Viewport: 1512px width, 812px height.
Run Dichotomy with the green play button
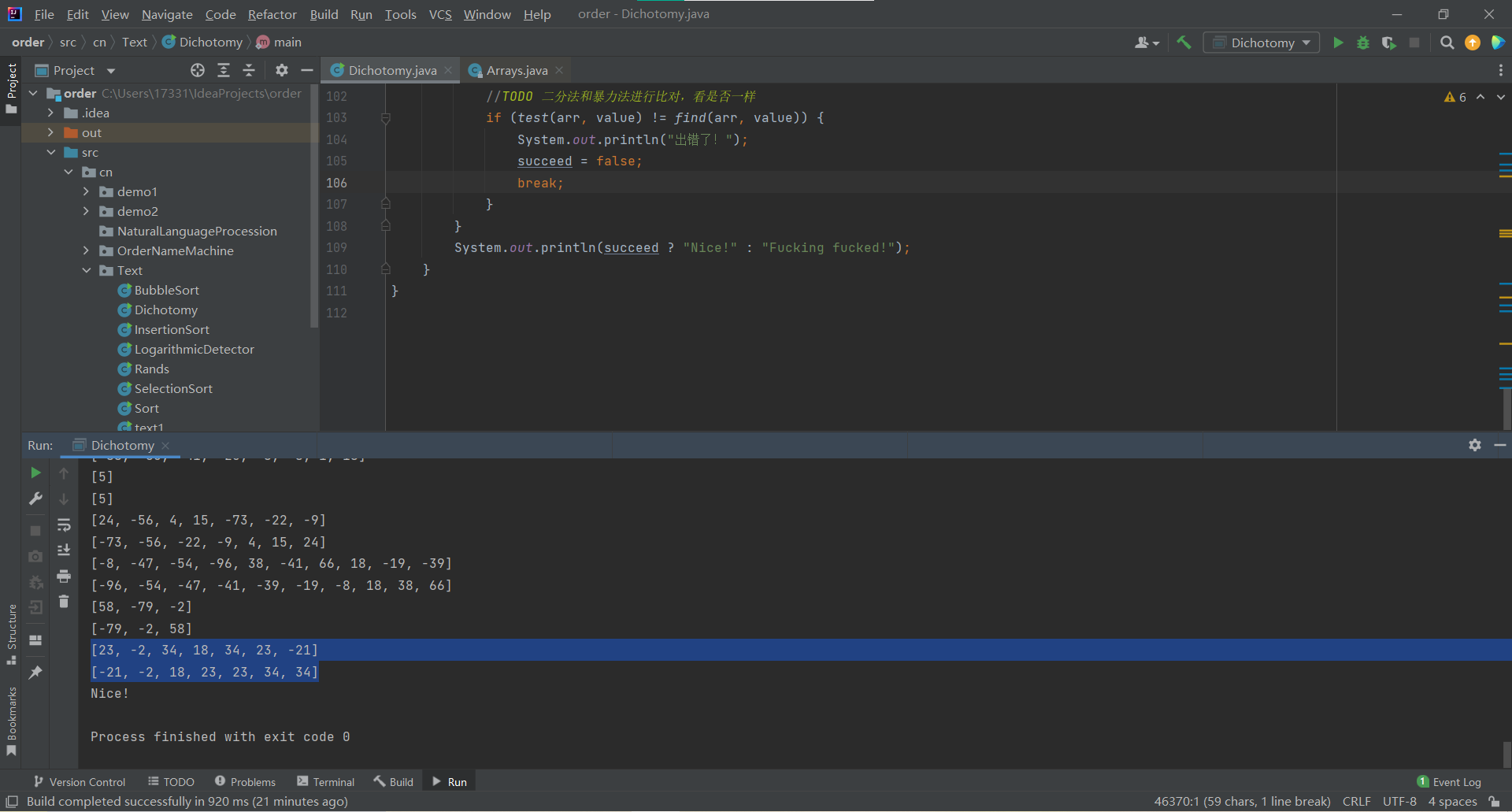coord(1338,43)
